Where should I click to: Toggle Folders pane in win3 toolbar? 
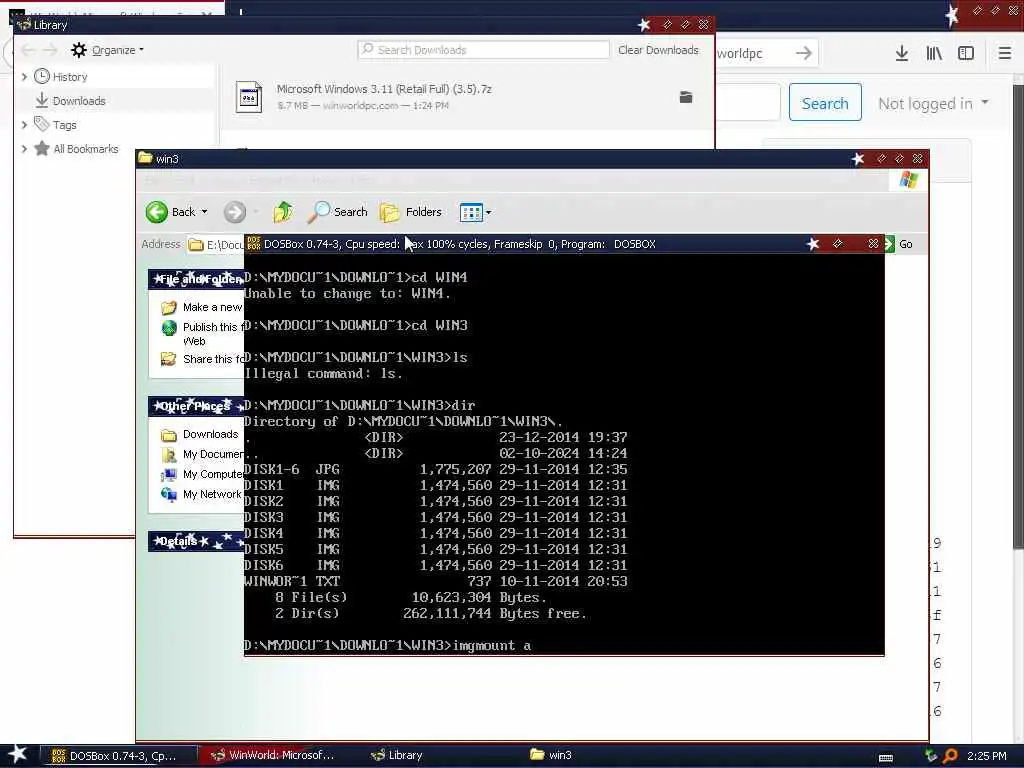tap(411, 212)
